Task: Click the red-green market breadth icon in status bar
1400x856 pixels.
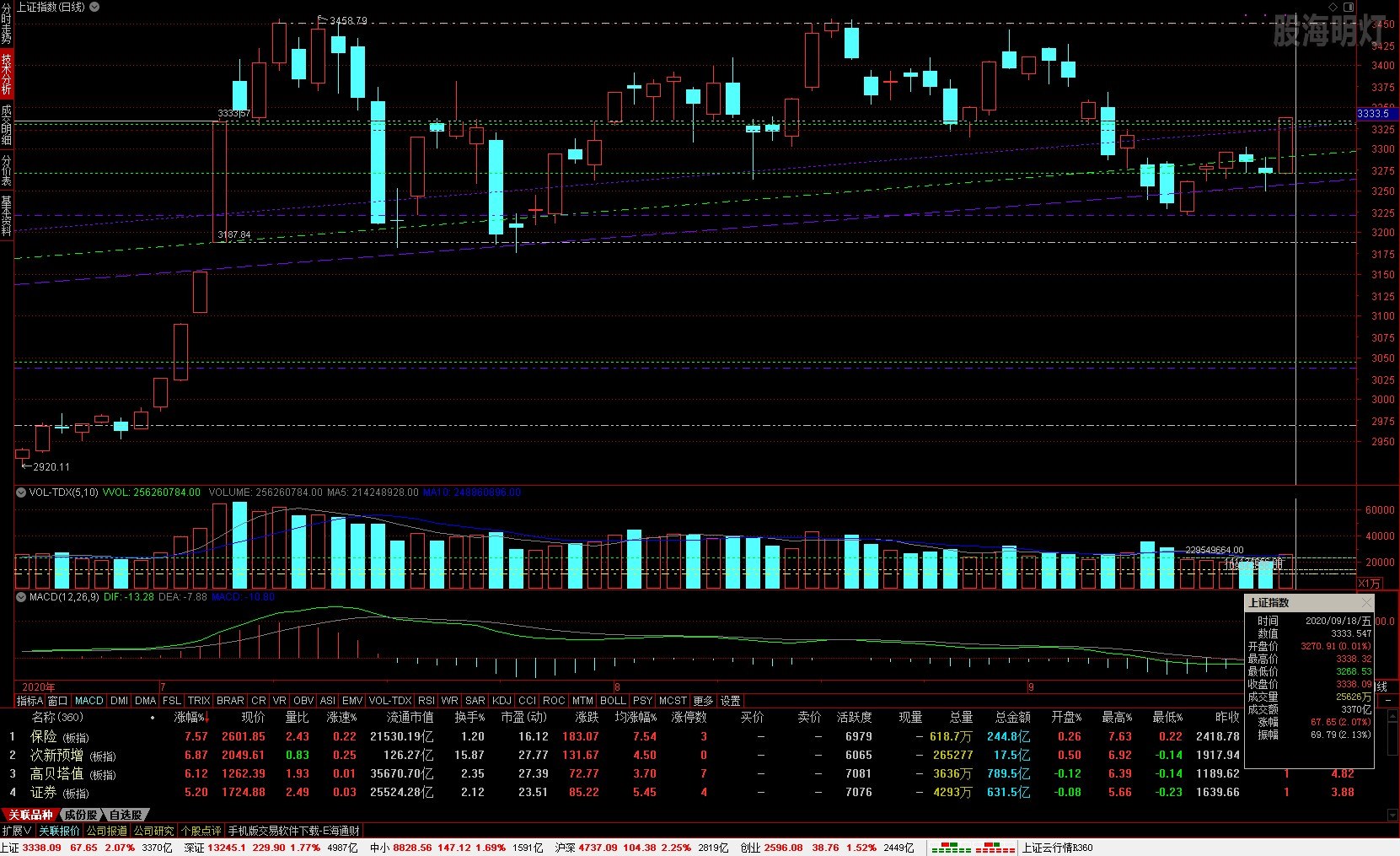Action: click(972, 848)
